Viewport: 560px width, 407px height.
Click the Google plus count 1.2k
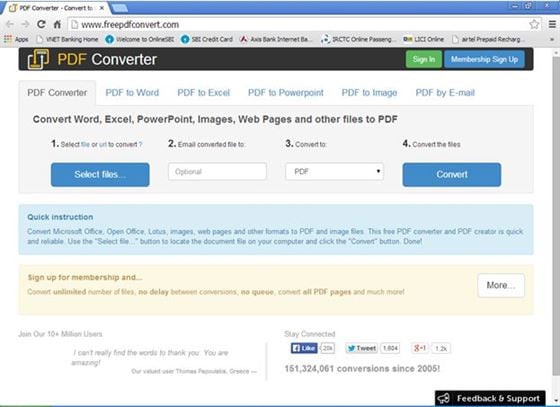coord(441,348)
